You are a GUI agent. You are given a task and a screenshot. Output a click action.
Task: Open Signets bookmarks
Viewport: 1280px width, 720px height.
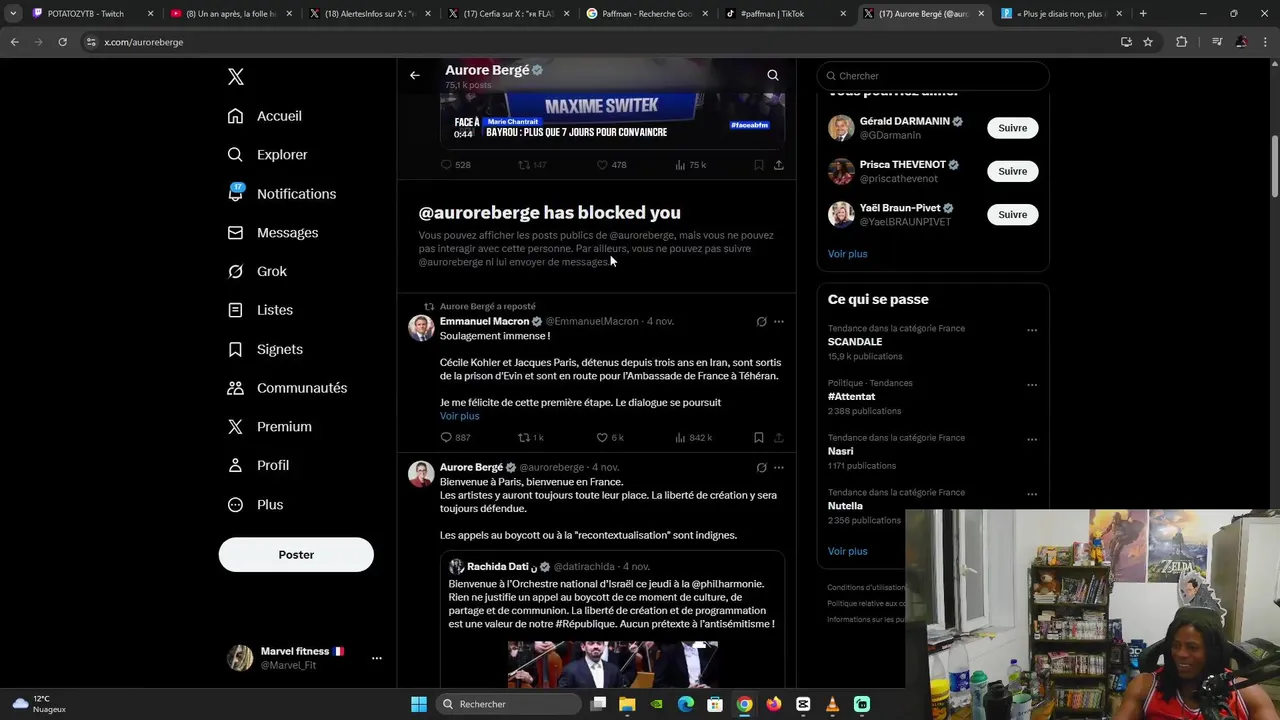point(265,349)
